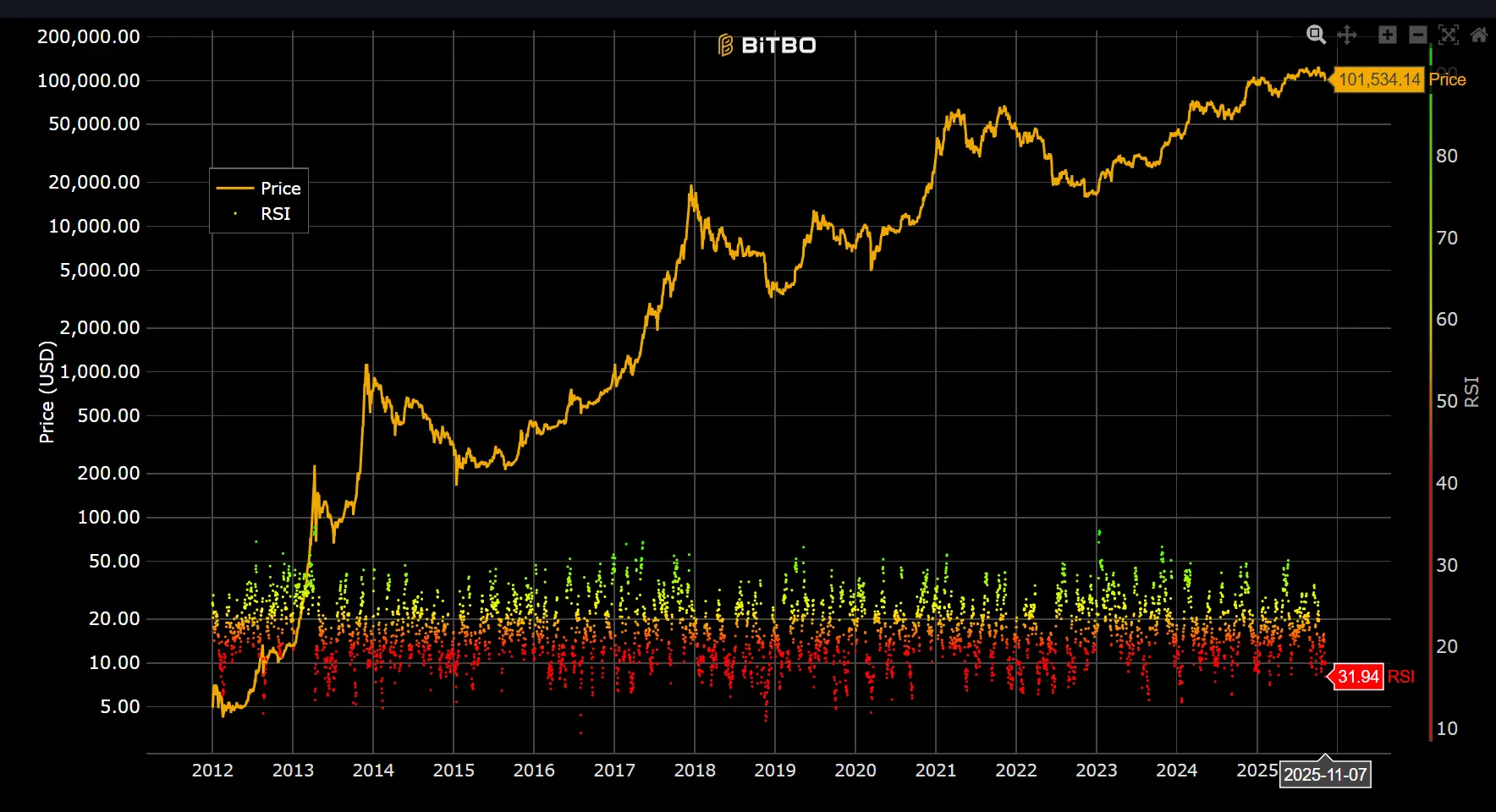This screenshot has width=1496, height=812.
Task: Reset the axes with the home icon
Action: (1479, 35)
